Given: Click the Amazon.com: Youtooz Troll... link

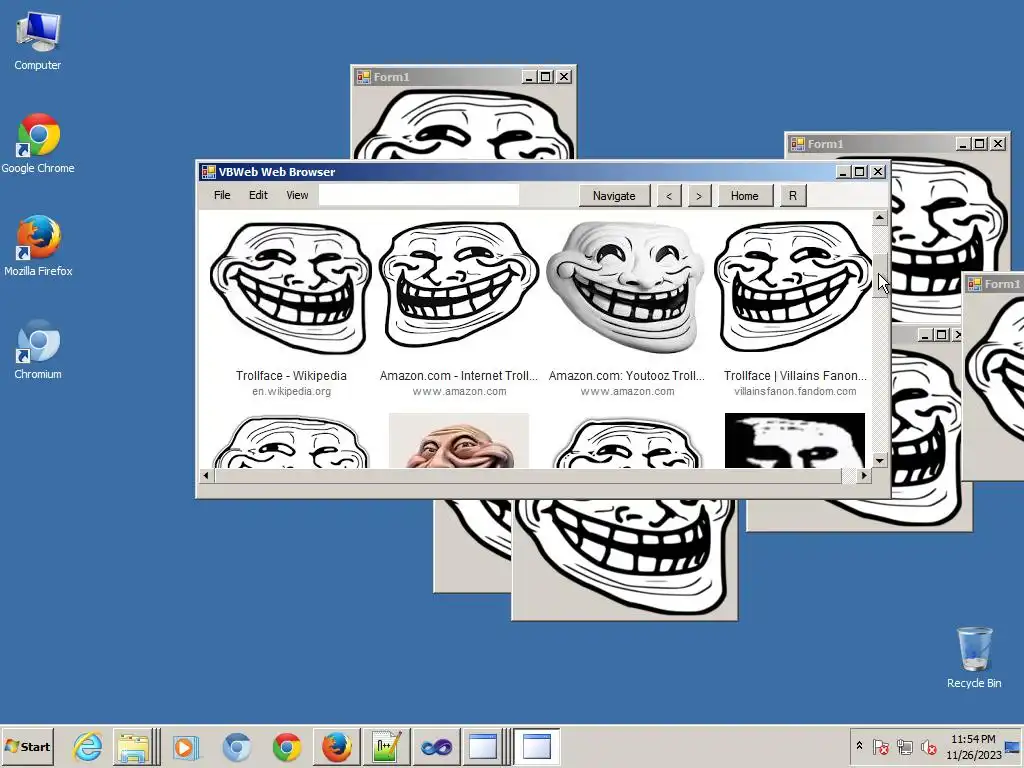Looking at the screenshot, I should (627, 376).
